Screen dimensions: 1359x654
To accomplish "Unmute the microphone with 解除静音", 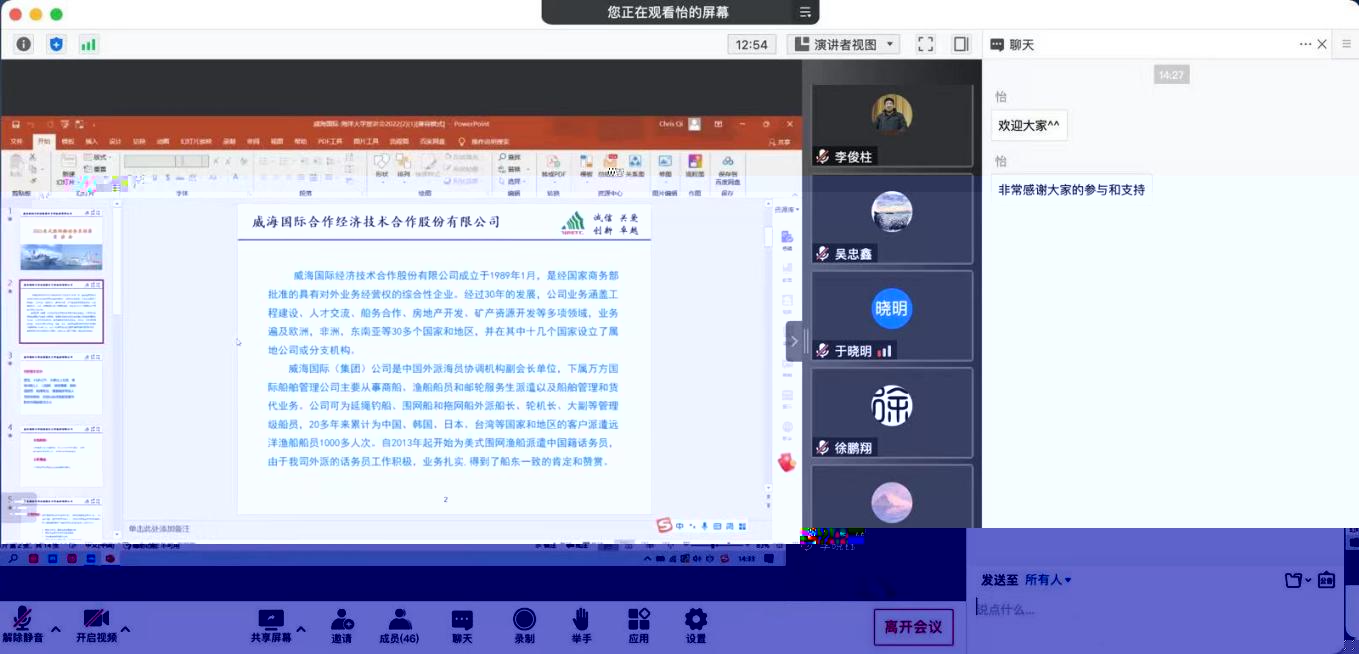I will coord(21,626).
